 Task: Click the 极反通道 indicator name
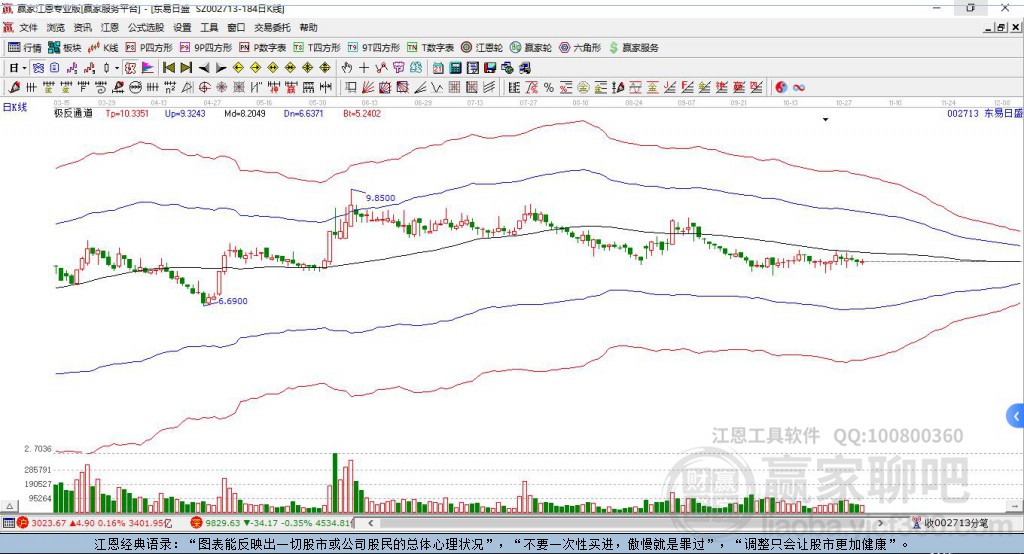(x=73, y=113)
